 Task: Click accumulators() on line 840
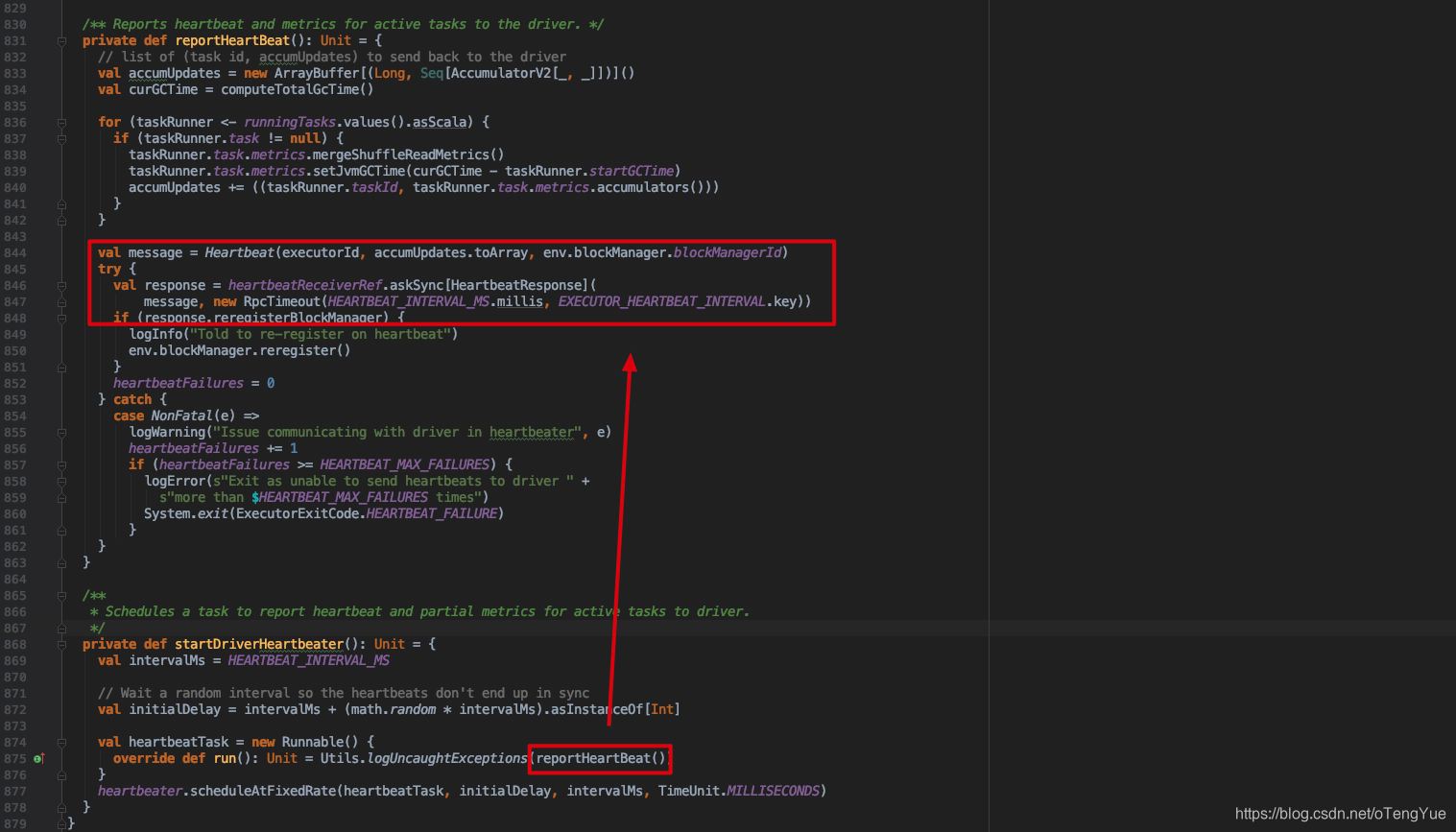651,187
